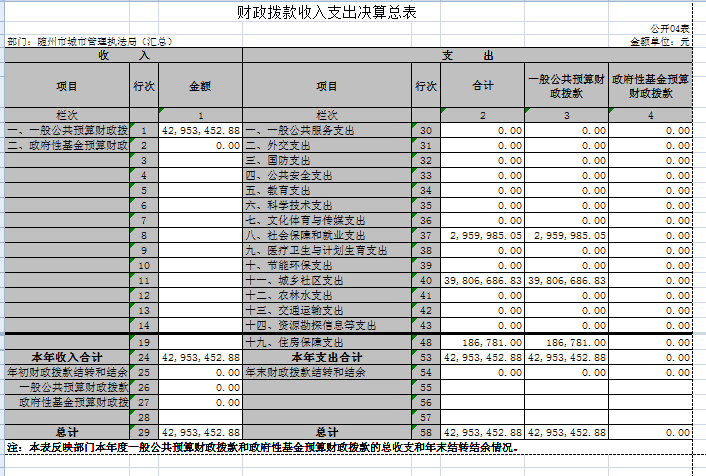Image resolution: width=706 pixels, height=476 pixels.
Task: Select the 金额 column header
Action: click(200, 86)
